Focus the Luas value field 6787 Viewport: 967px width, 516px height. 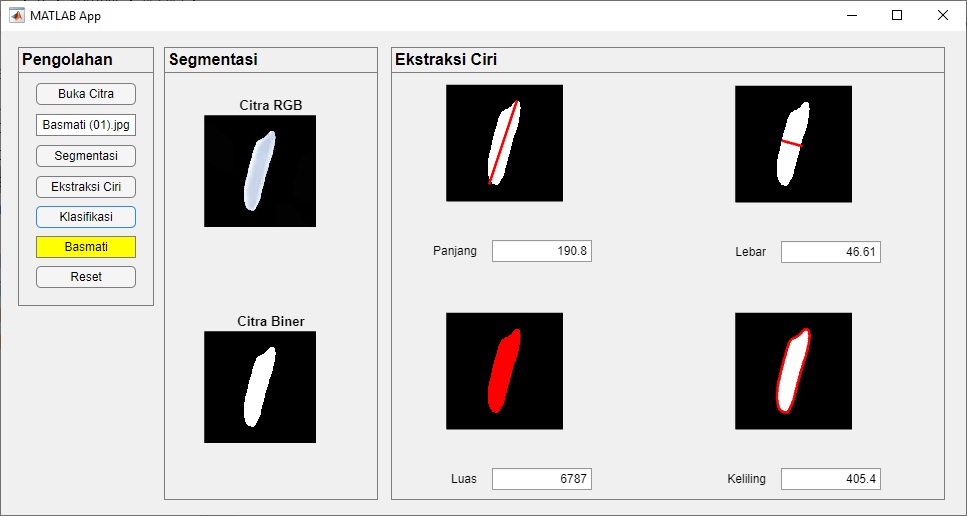click(x=541, y=479)
